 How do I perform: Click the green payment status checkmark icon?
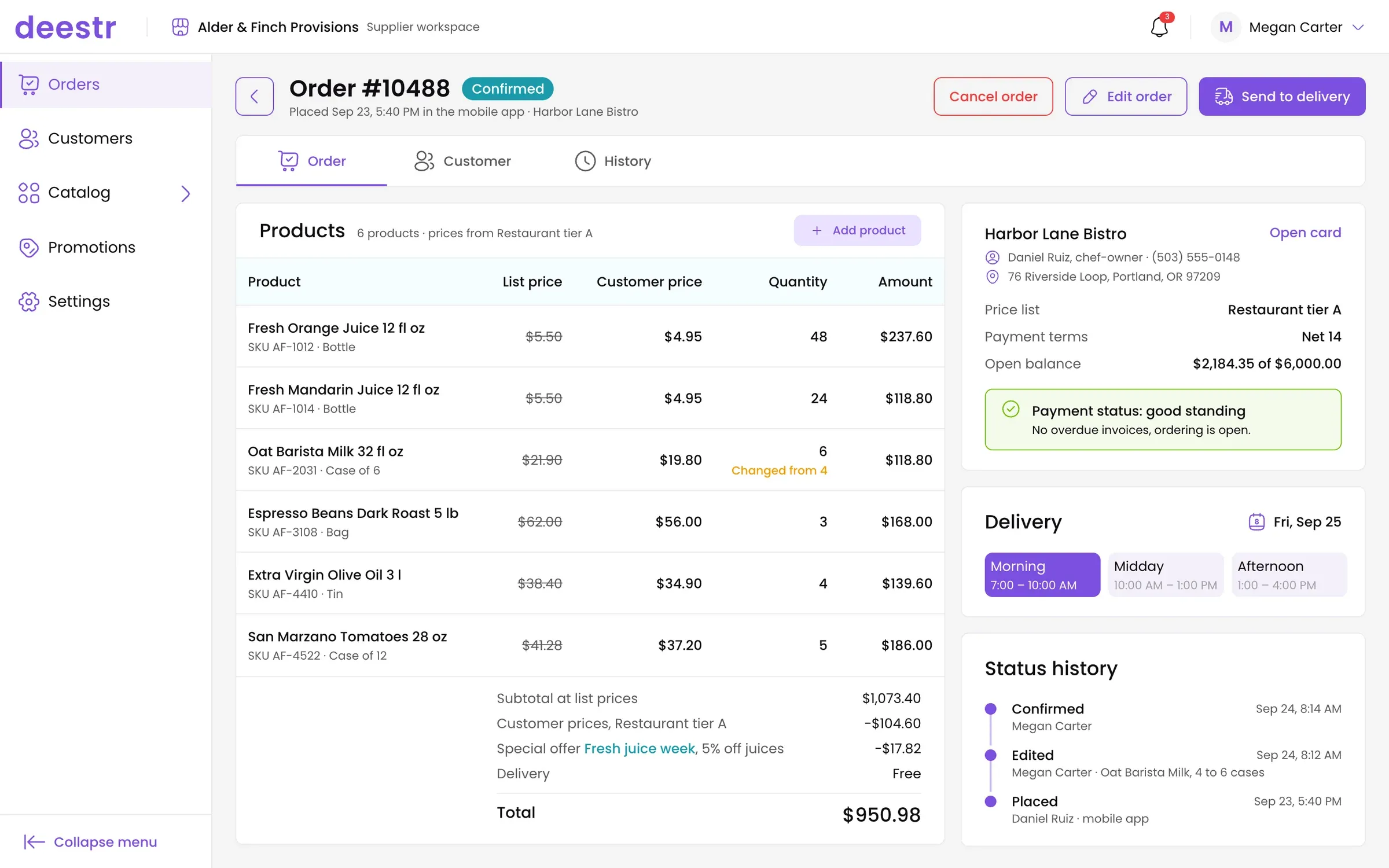coord(1010,409)
